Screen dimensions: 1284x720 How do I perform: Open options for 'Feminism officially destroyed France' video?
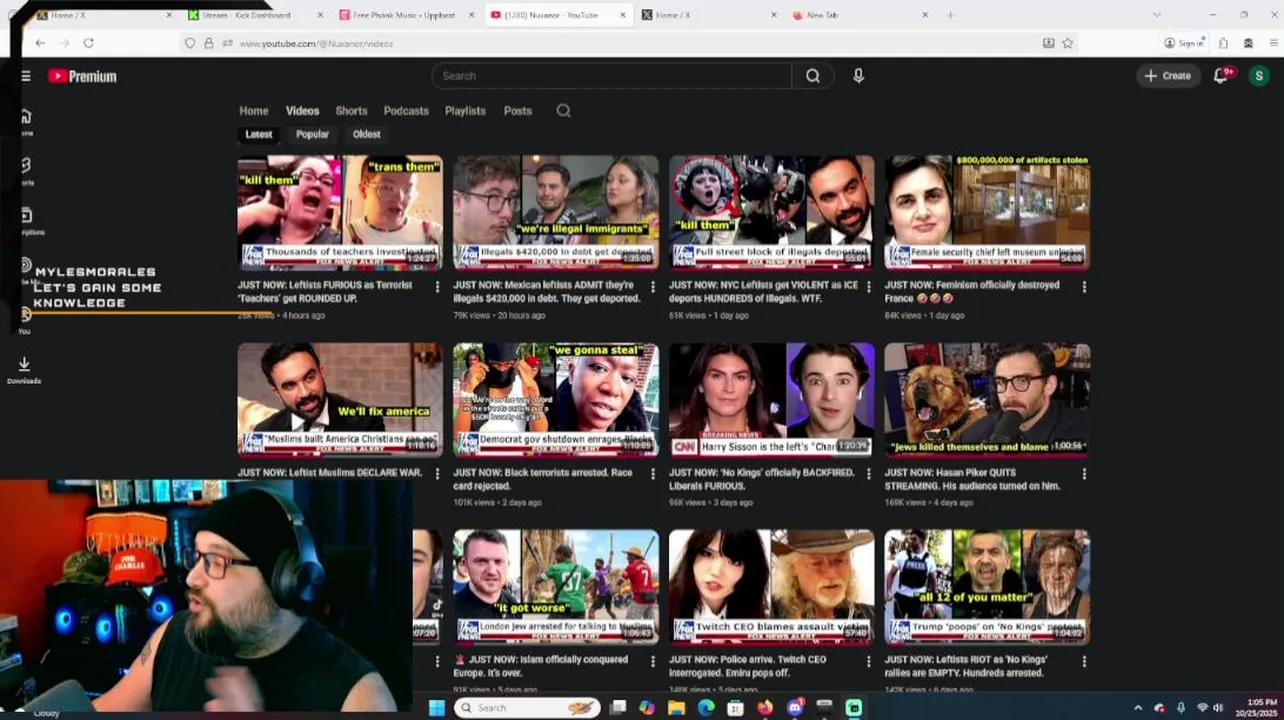tap(1084, 287)
